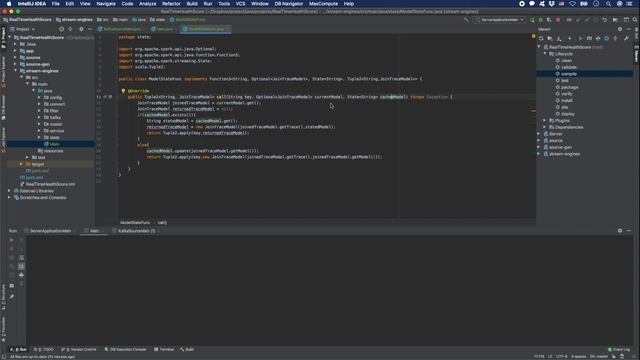Select the compile lifecycle goal
Viewport: 640px width, 360px height.
(x=569, y=74)
